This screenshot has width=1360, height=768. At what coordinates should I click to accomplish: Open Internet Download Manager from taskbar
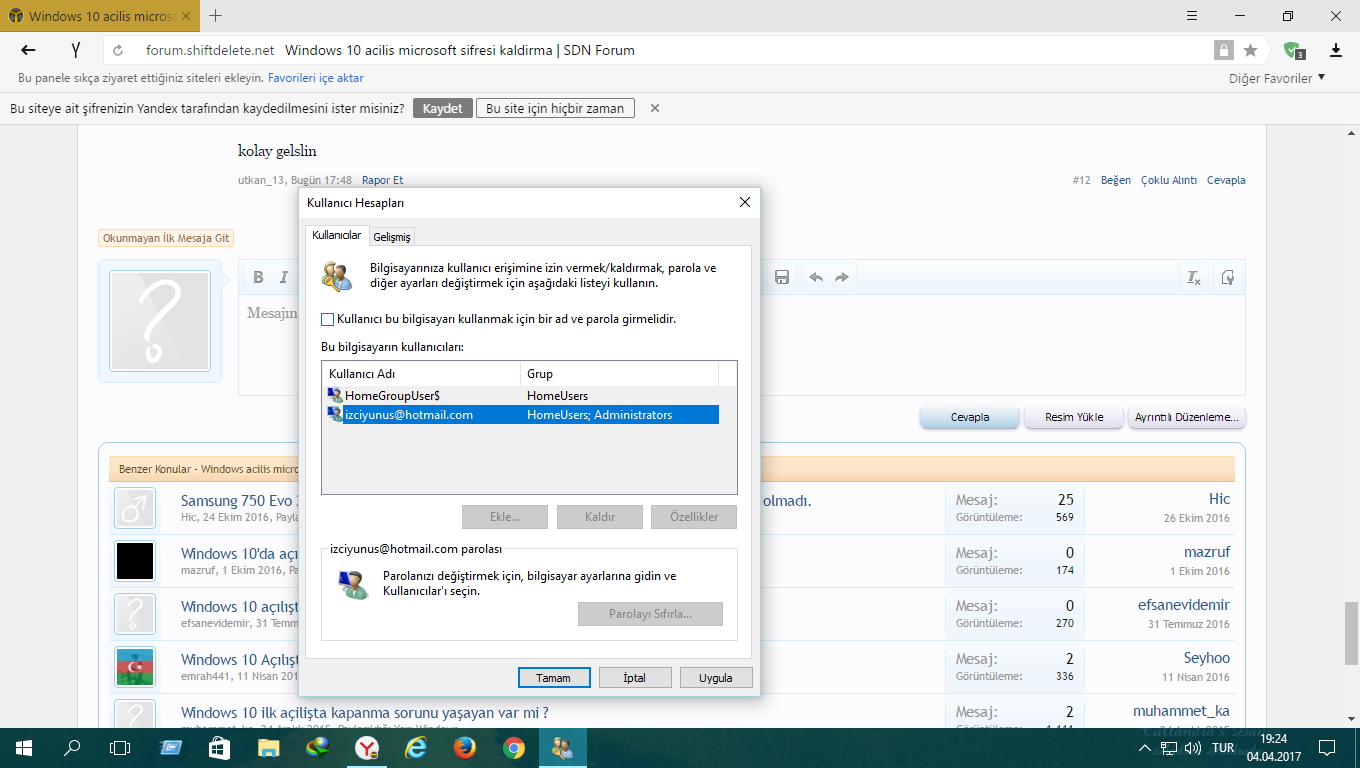pos(318,747)
